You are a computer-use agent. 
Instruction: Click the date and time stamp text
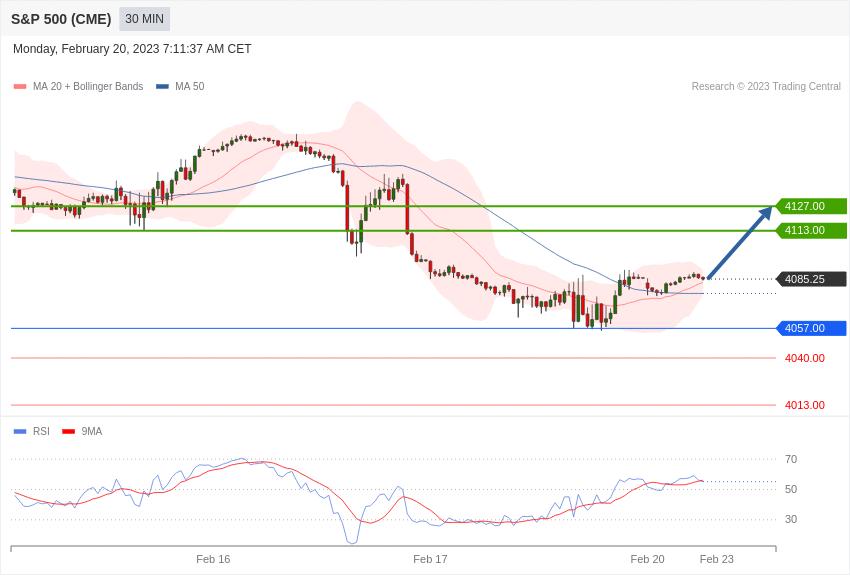[132, 49]
